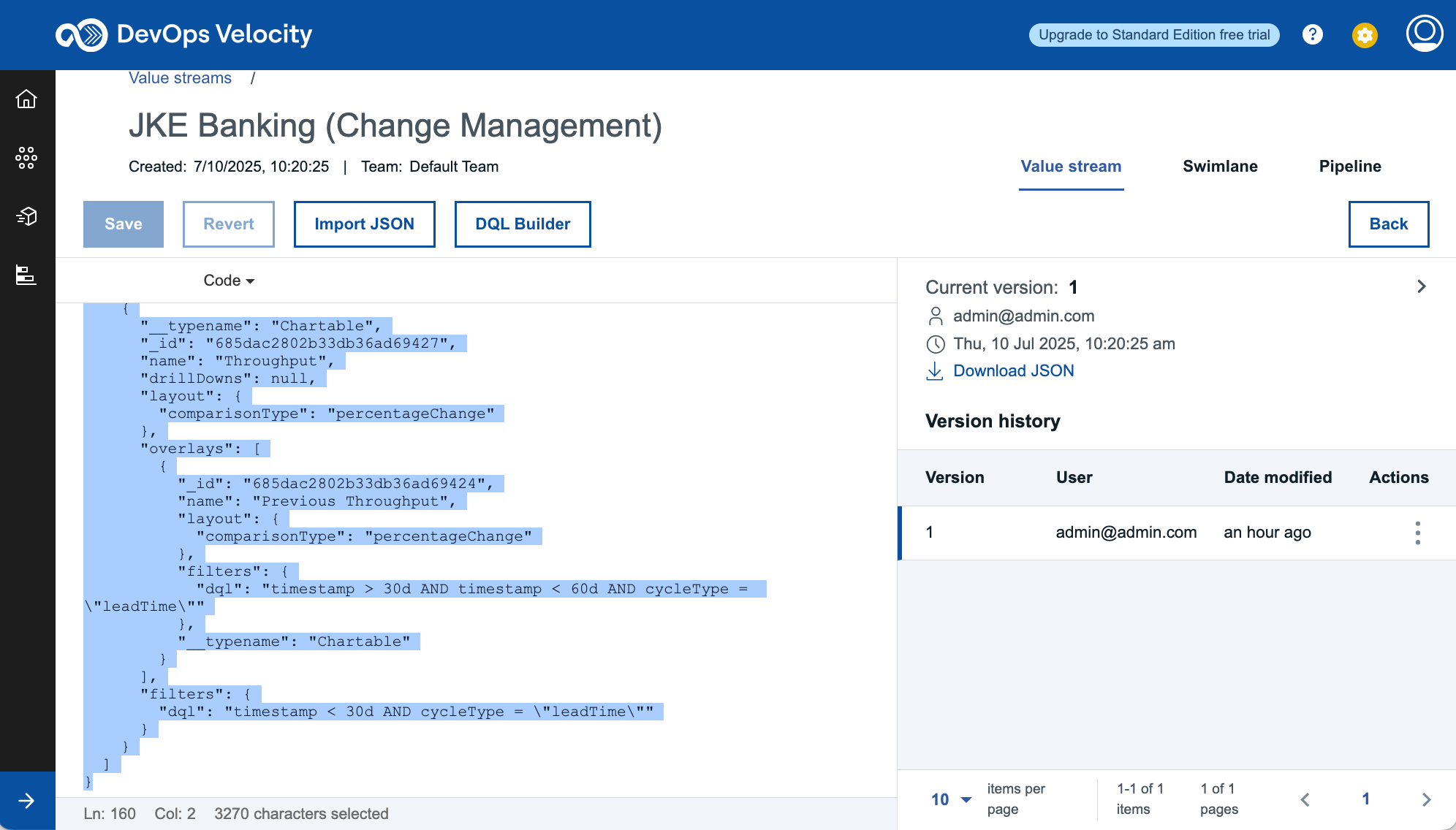This screenshot has height=830, width=1456.
Task: Click the download arrow icon beside Download JSON
Action: coord(934,371)
